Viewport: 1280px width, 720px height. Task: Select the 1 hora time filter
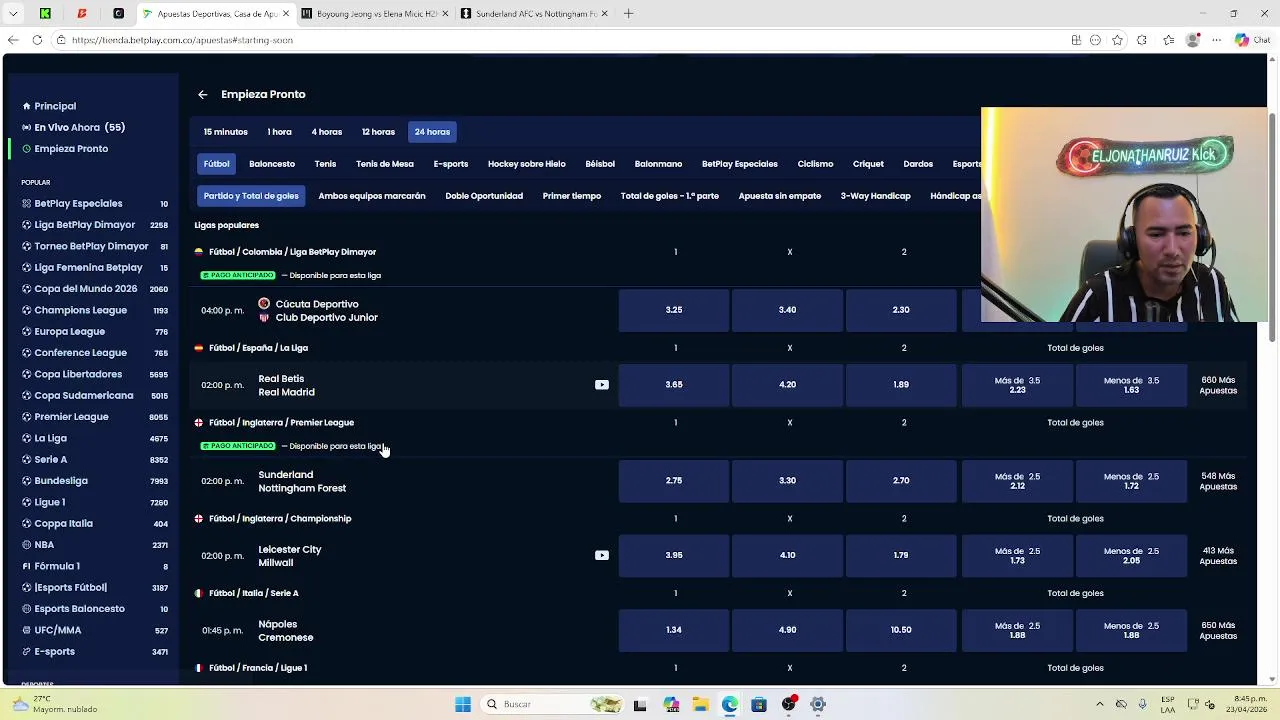click(279, 132)
